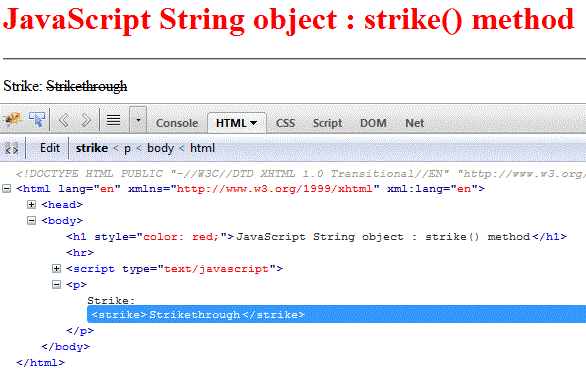Viewport: 586px width, 374px height.
Task: Select the opening body tag row
Action: coord(62,221)
